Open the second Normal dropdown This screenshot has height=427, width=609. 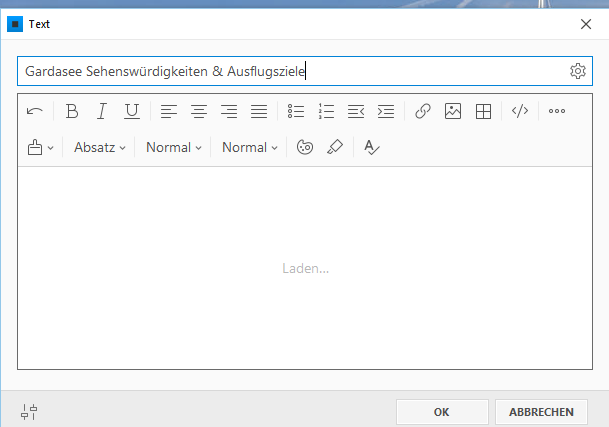coord(250,148)
